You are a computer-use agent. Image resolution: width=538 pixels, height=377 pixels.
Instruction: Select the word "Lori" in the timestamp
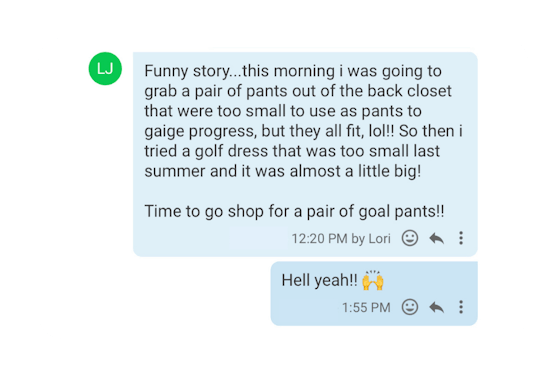pos(379,238)
